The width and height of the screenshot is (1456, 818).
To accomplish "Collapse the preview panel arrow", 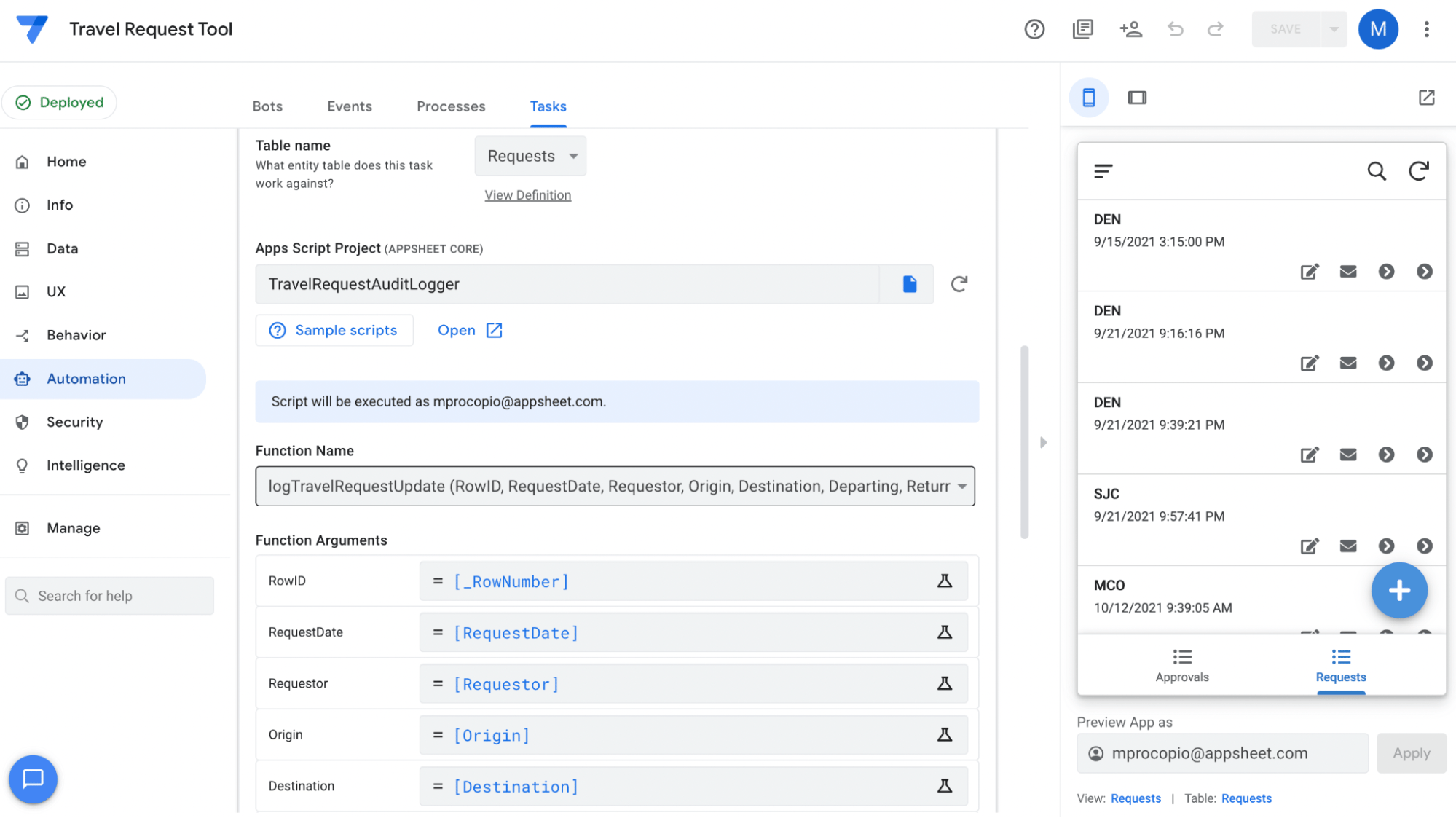I will pyautogui.click(x=1043, y=442).
